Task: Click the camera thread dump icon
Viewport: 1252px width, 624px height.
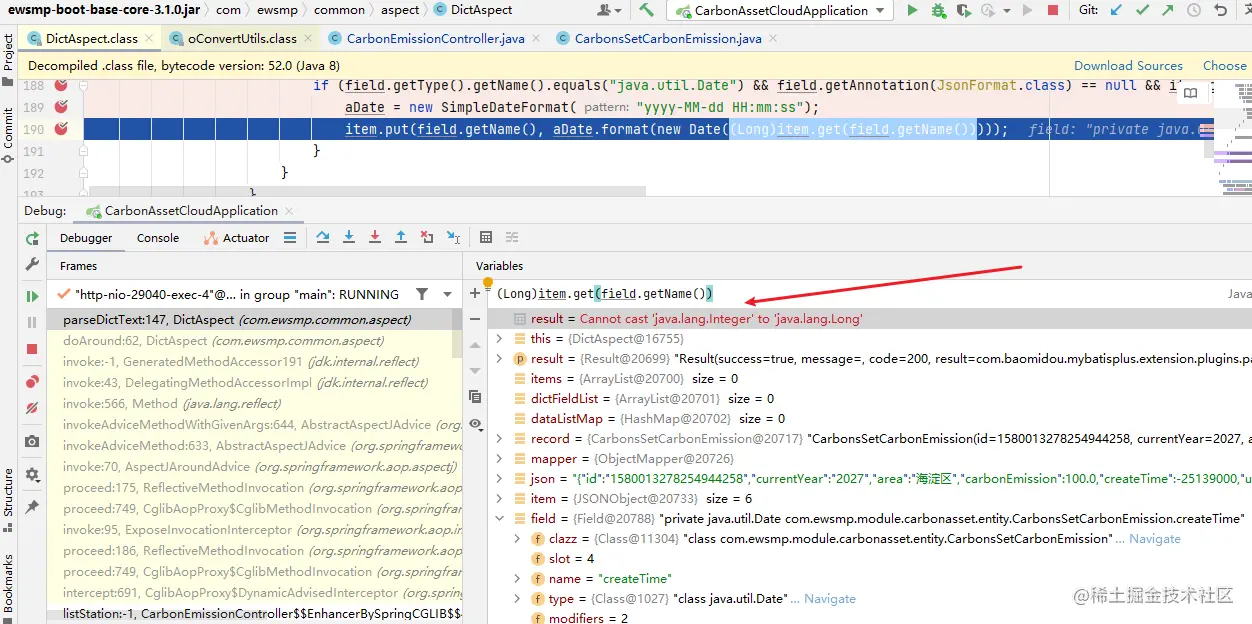Action: click(32, 441)
